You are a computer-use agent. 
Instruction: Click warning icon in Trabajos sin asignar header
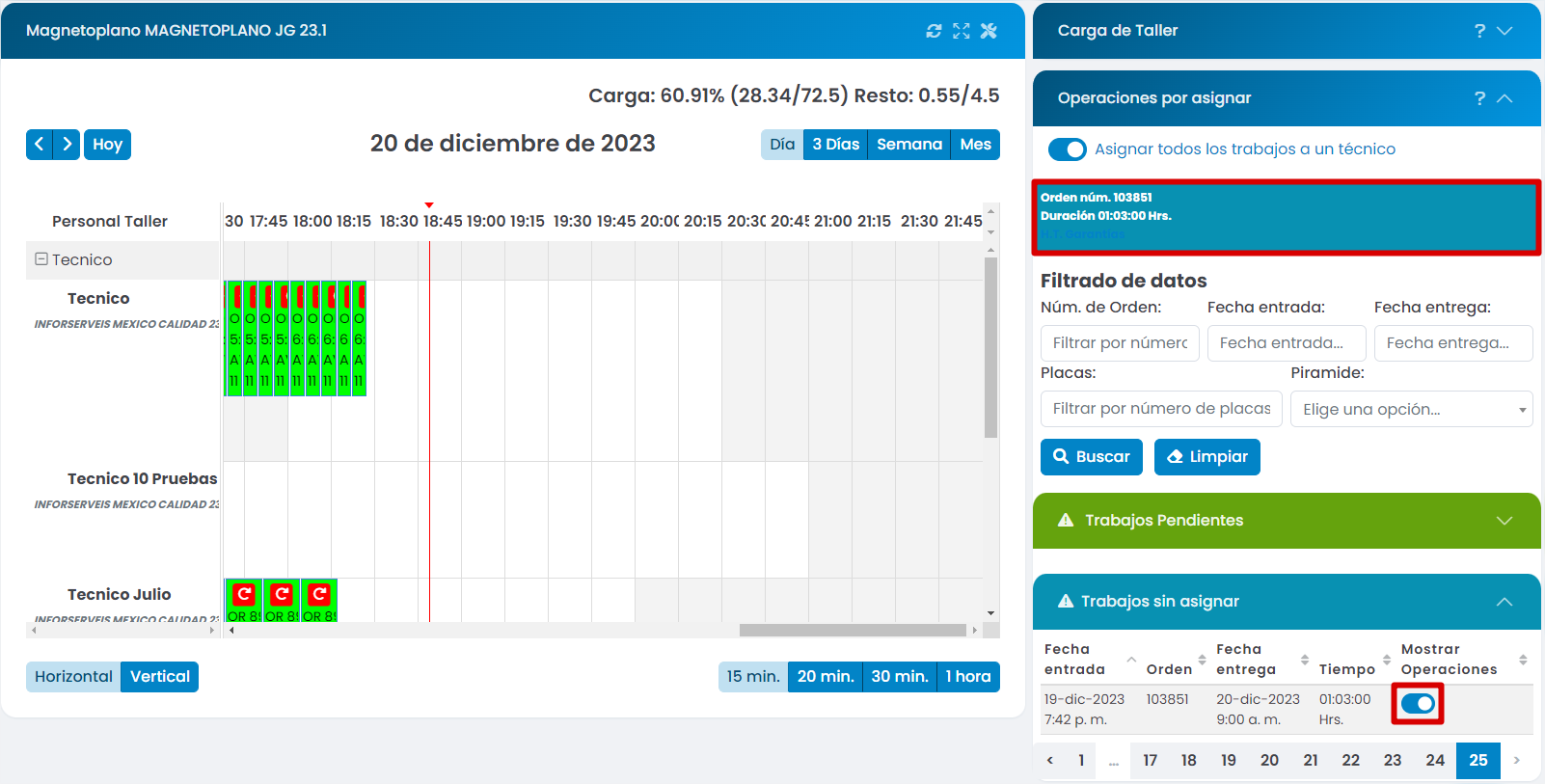pos(1066,602)
